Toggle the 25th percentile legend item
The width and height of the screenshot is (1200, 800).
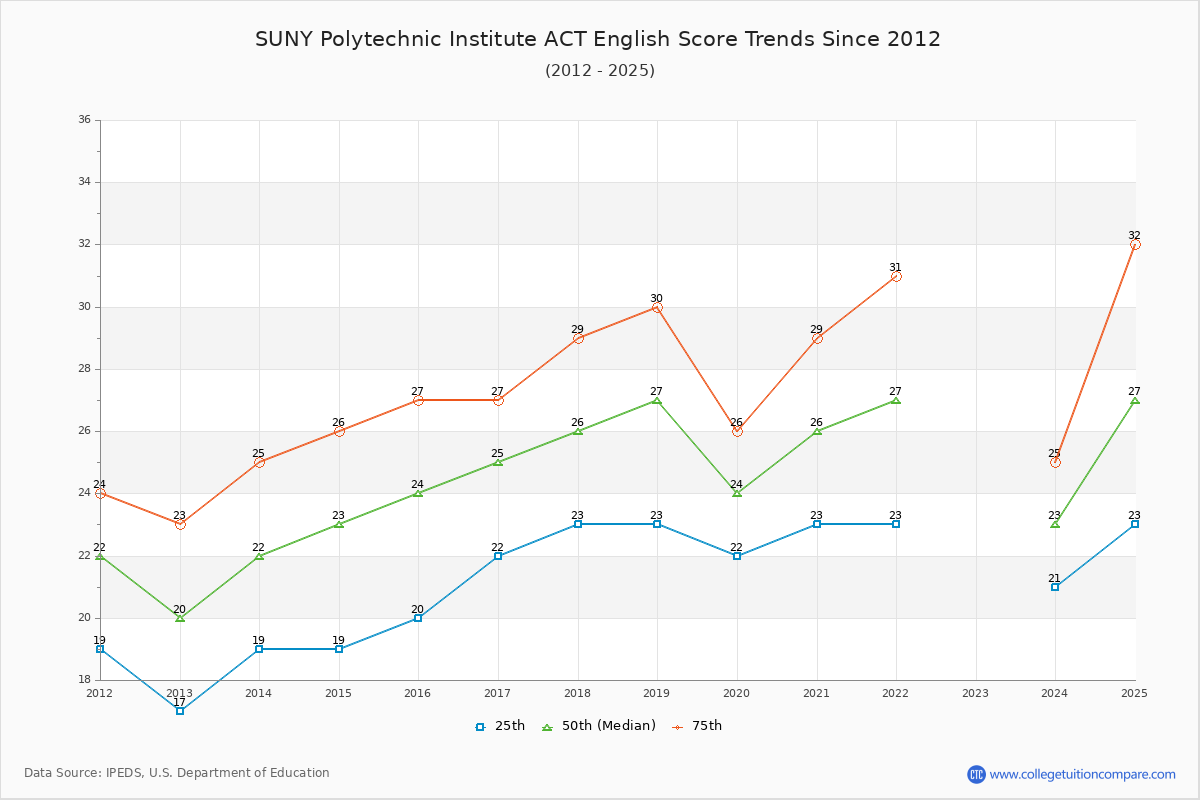coord(499,726)
